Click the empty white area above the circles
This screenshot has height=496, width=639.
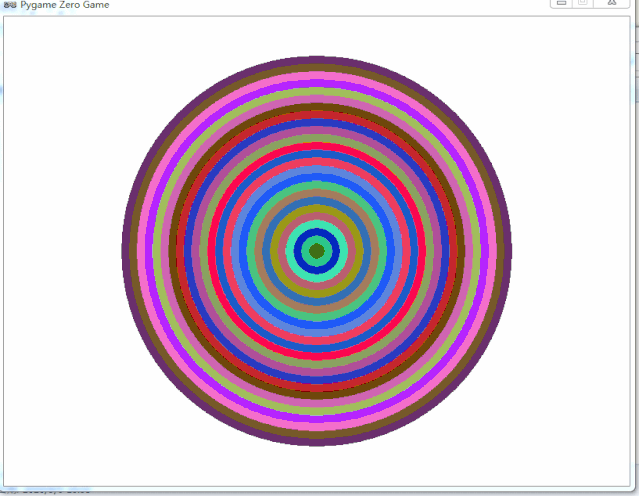[x=317, y=35]
